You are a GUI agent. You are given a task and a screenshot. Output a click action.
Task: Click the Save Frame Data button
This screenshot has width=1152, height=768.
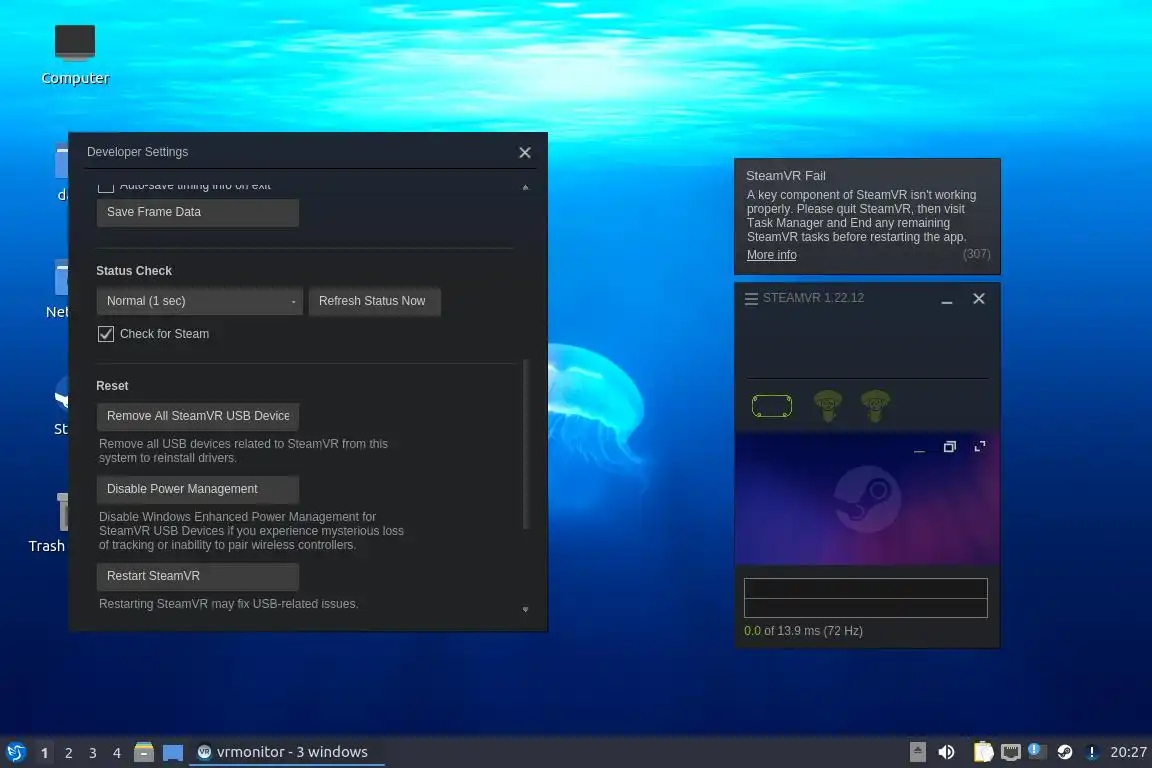click(198, 212)
